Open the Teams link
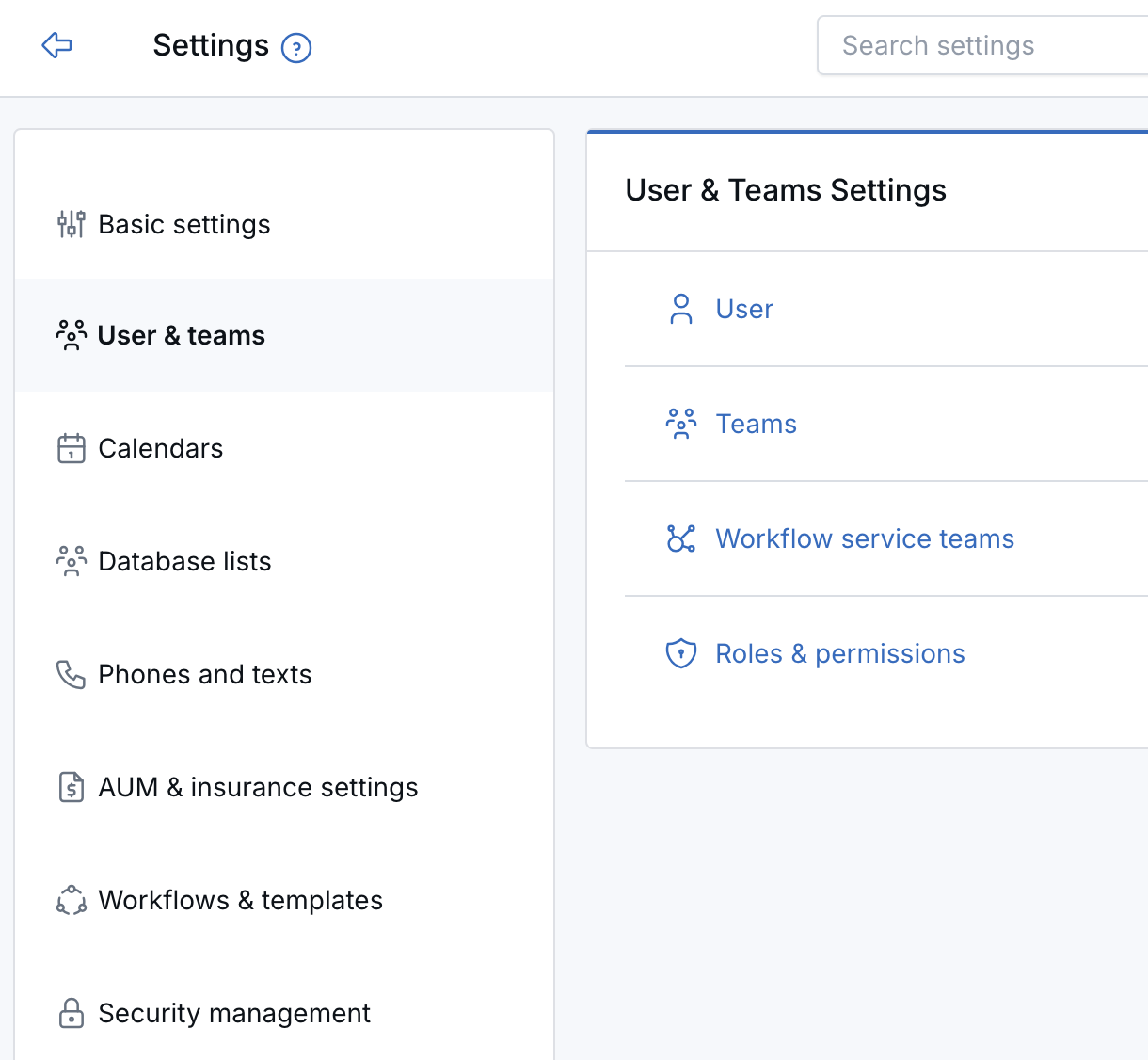The width and height of the screenshot is (1148, 1060). point(756,424)
